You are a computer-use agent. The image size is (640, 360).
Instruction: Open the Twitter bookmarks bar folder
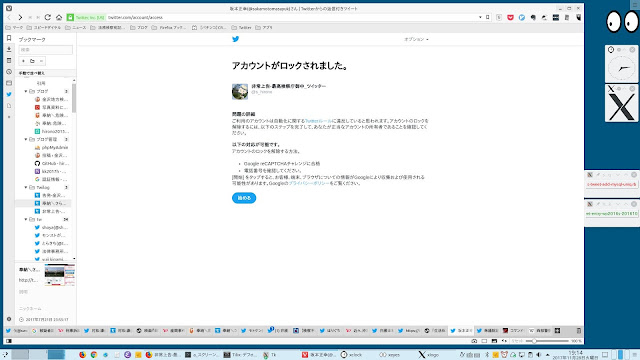(x=241, y=28)
